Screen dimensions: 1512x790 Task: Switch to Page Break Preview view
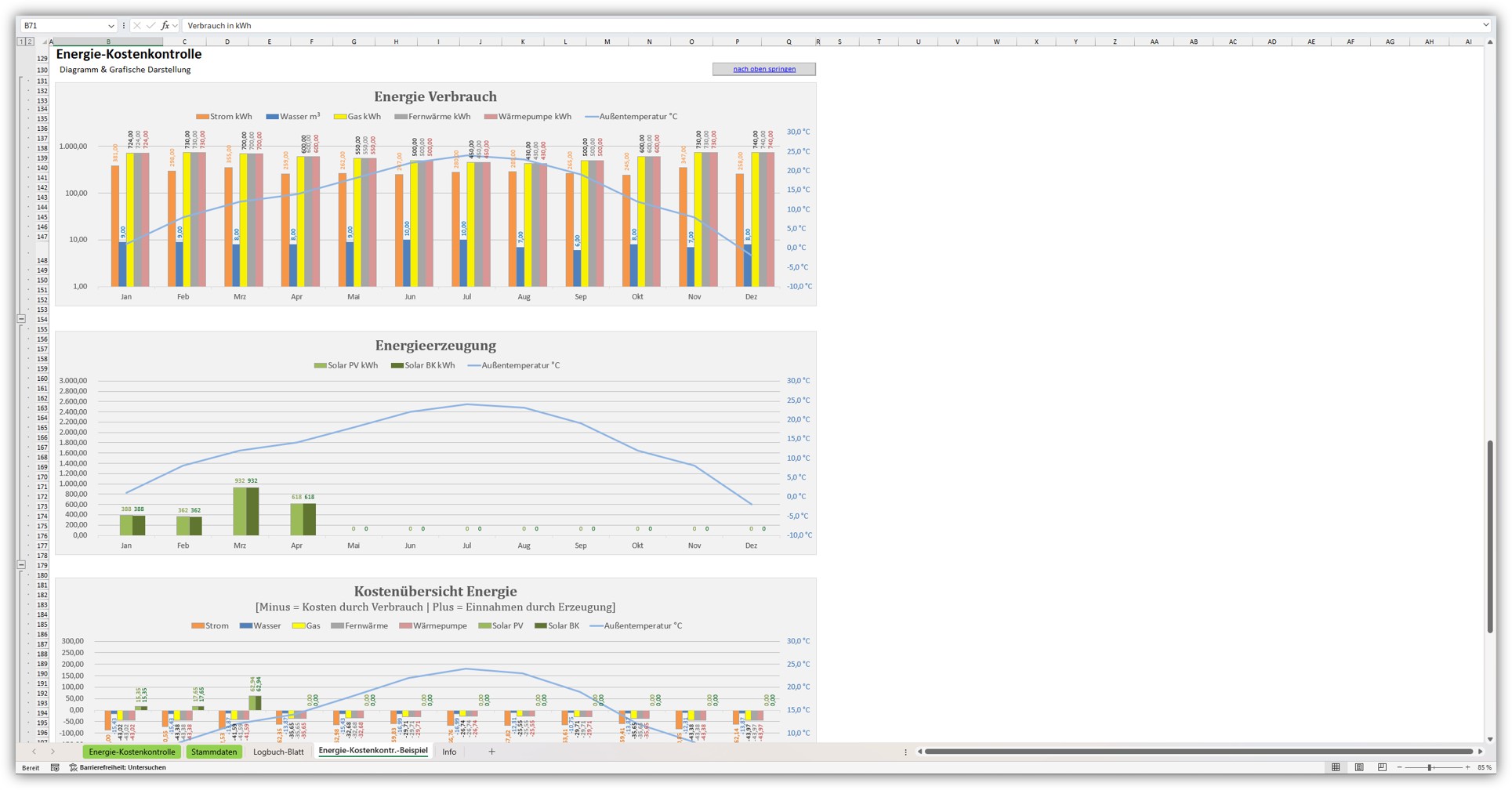coord(1382,768)
